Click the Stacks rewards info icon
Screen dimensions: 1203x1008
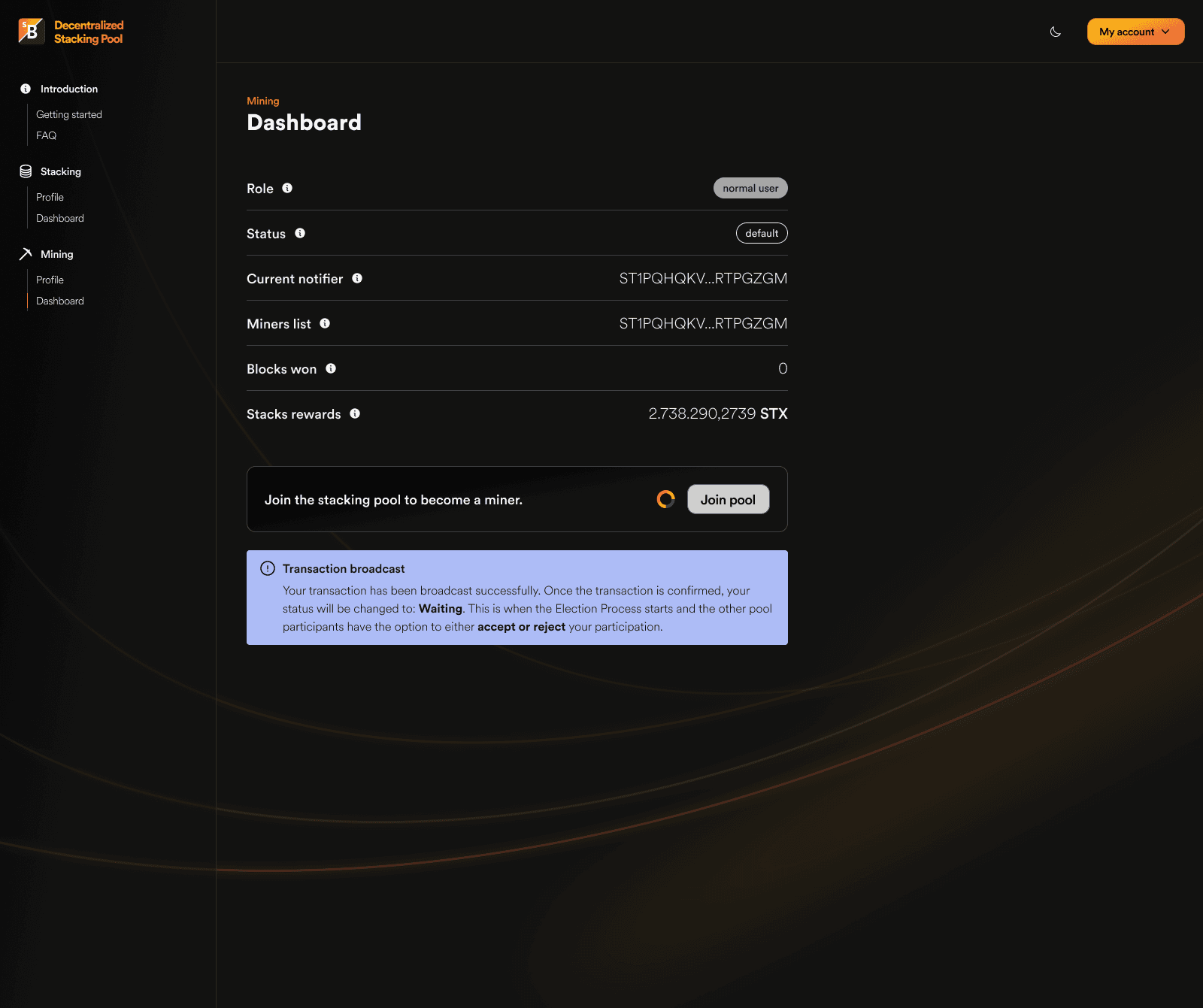click(355, 413)
